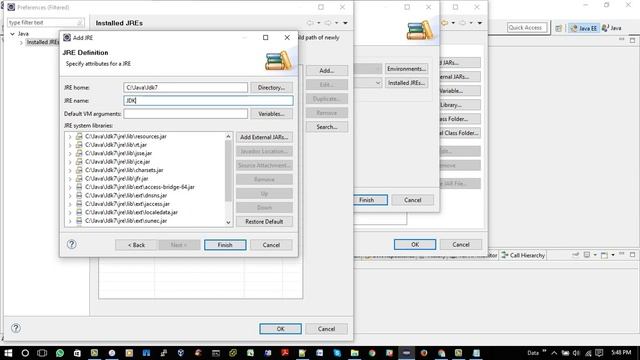Open the Action Center notifications icon
640x360 pixels.
tap(599, 353)
